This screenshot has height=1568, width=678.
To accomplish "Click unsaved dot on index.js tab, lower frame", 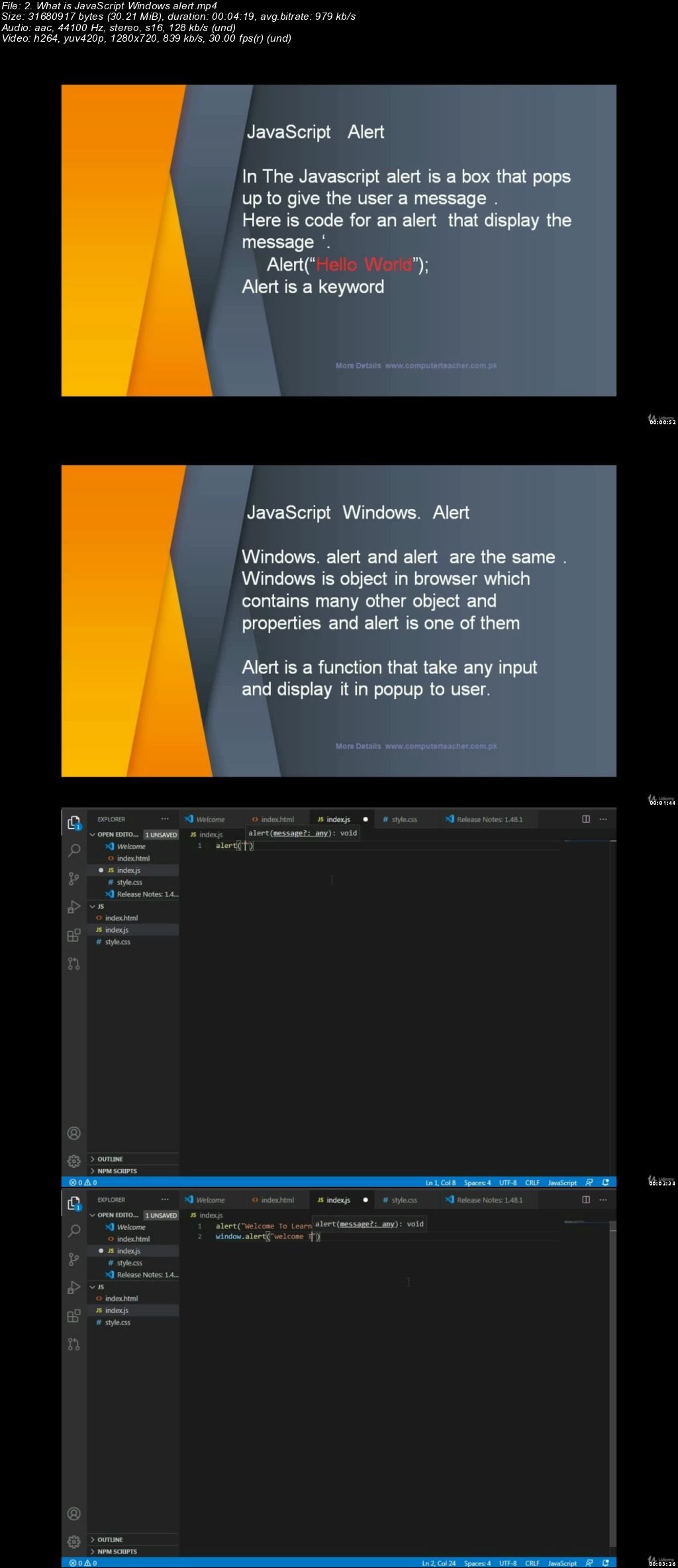I will (365, 1200).
